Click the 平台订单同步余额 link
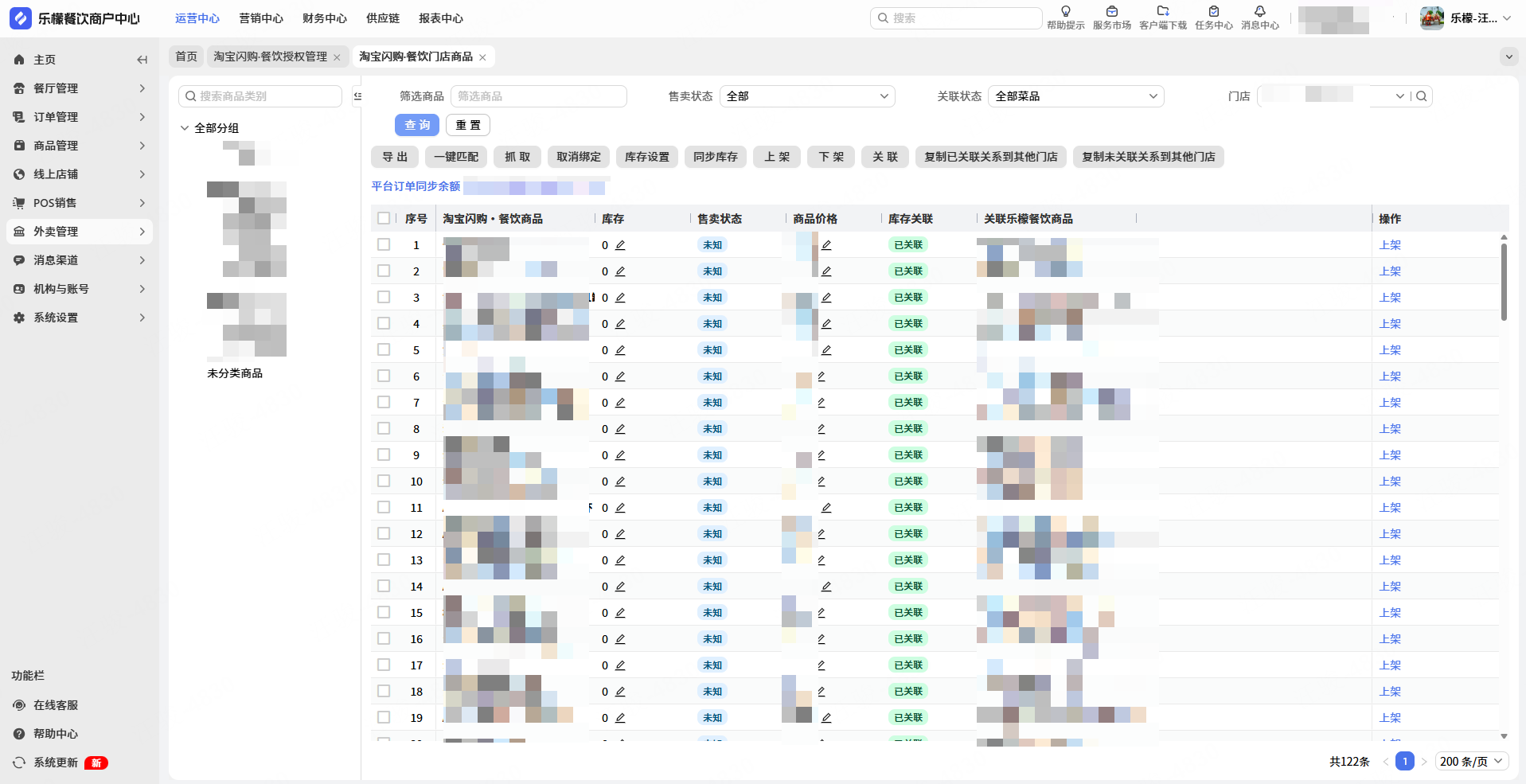Screen dimensions: 1526x784 (416, 186)
